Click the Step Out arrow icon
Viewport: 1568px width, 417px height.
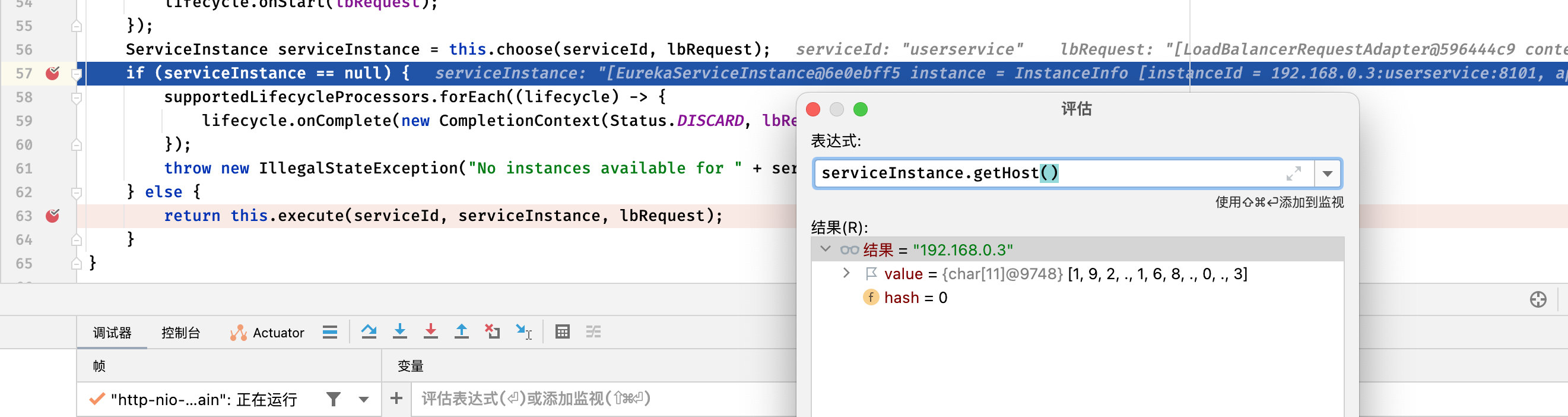pyautogui.click(x=461, y=331)
